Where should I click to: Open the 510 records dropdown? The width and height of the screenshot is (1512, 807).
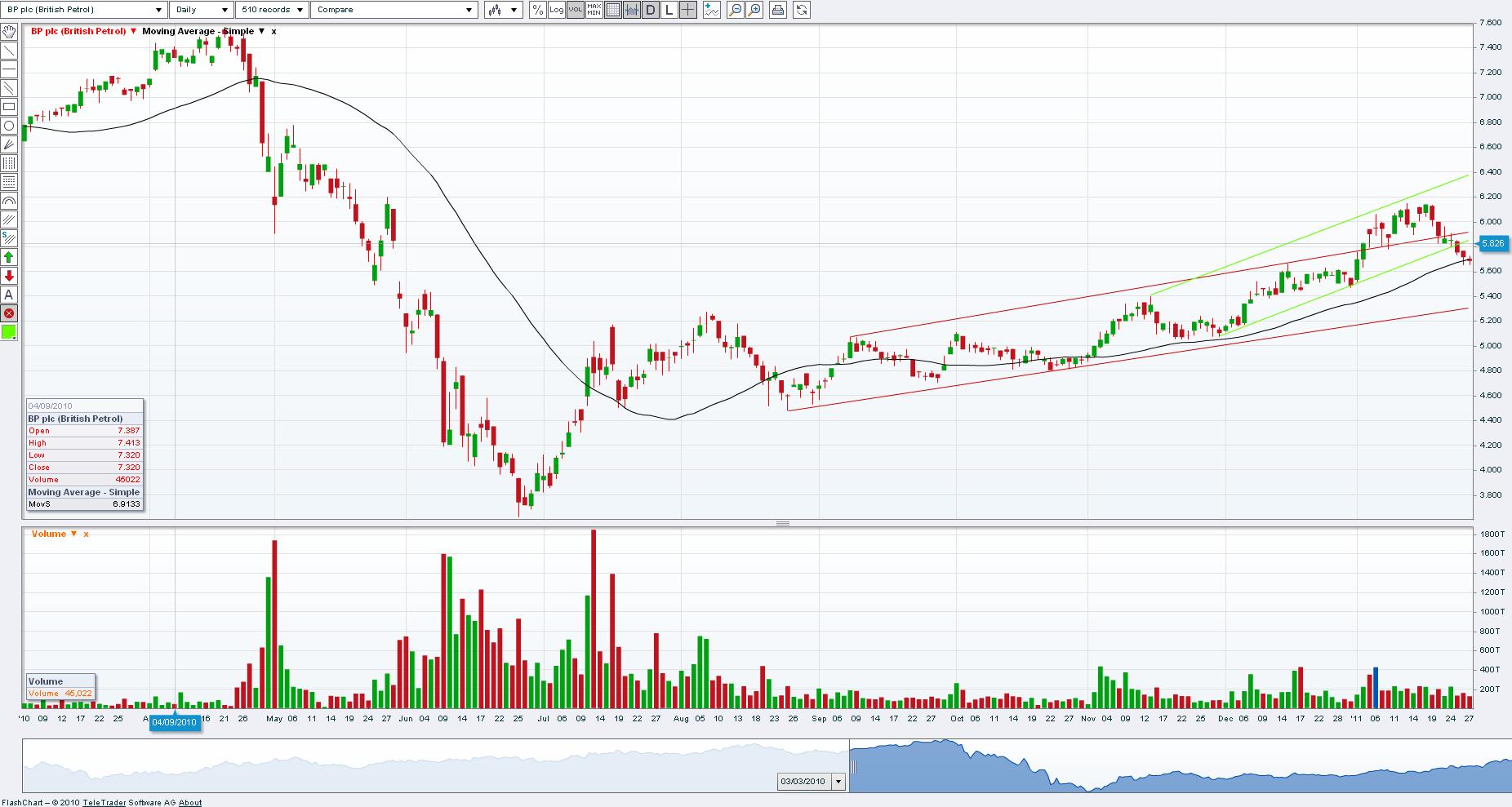click(272, 10)
